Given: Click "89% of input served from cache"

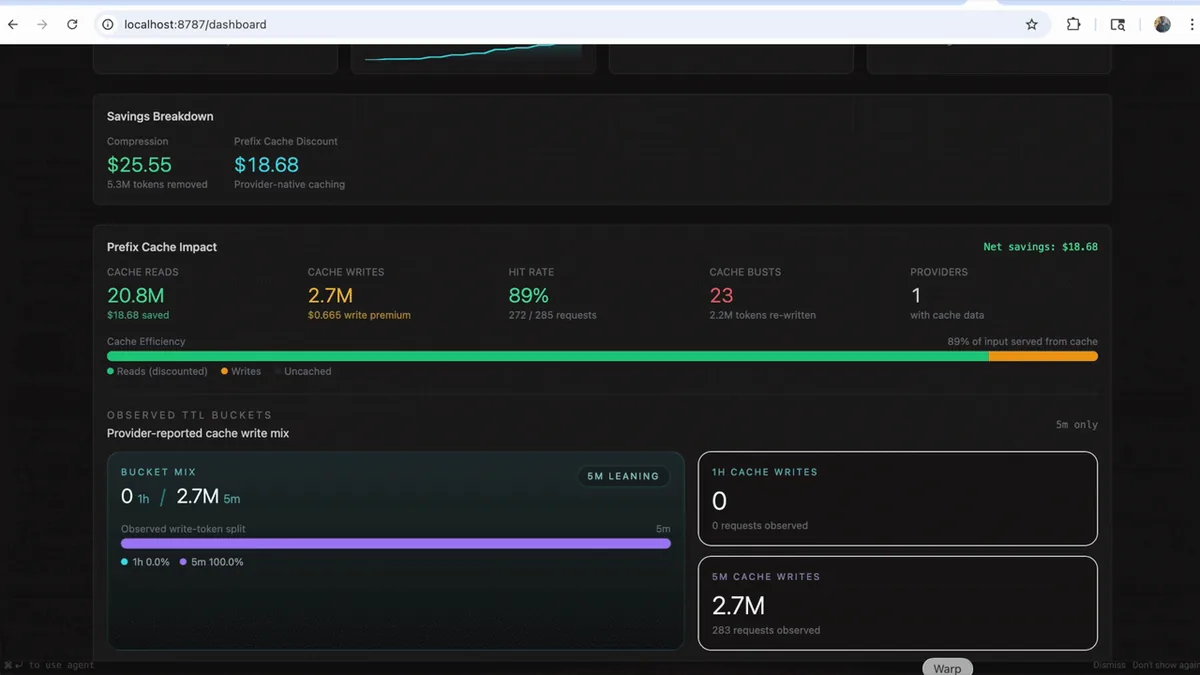Looking at the screenshot, I should [1022, 341].
